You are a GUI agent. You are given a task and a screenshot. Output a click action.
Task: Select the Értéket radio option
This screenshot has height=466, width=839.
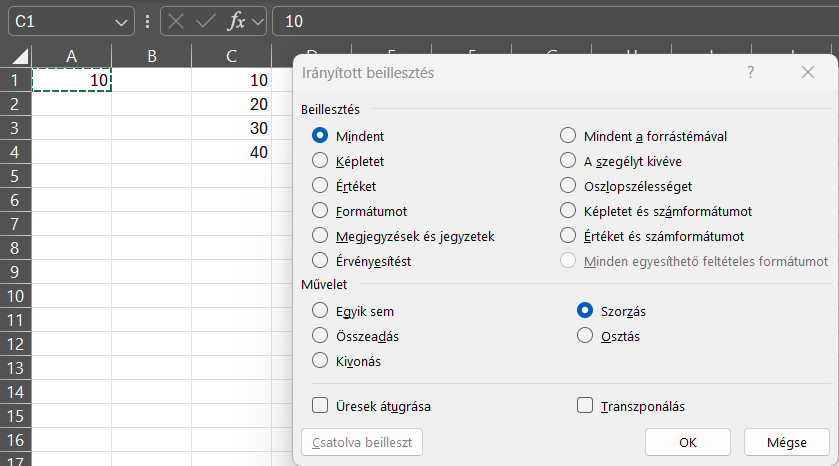pyautogui.click(x=320, y=186)
